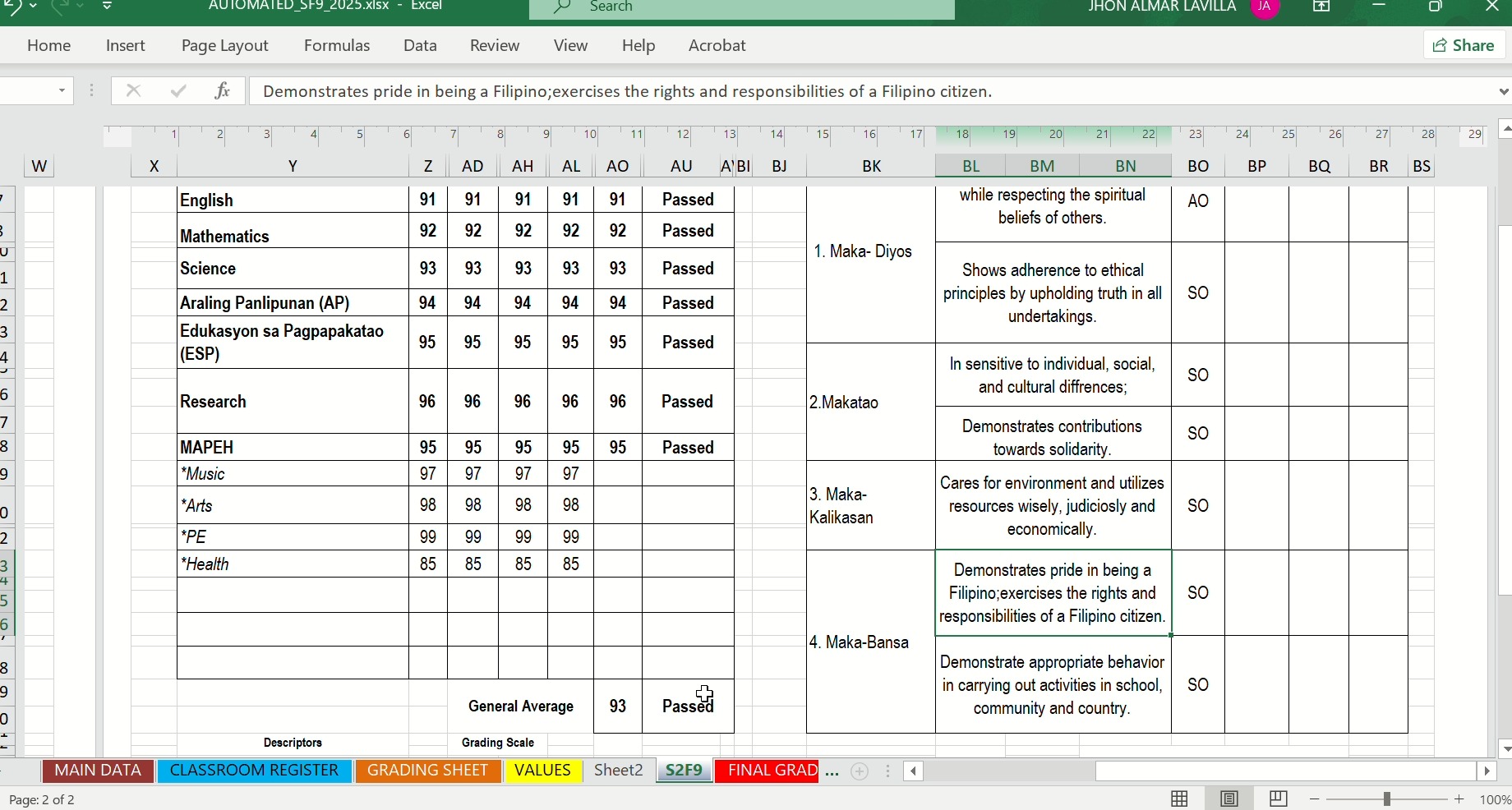Click the zoom in plus icon
This screenshot has width=1512, height=810.
click(1459, 799)
